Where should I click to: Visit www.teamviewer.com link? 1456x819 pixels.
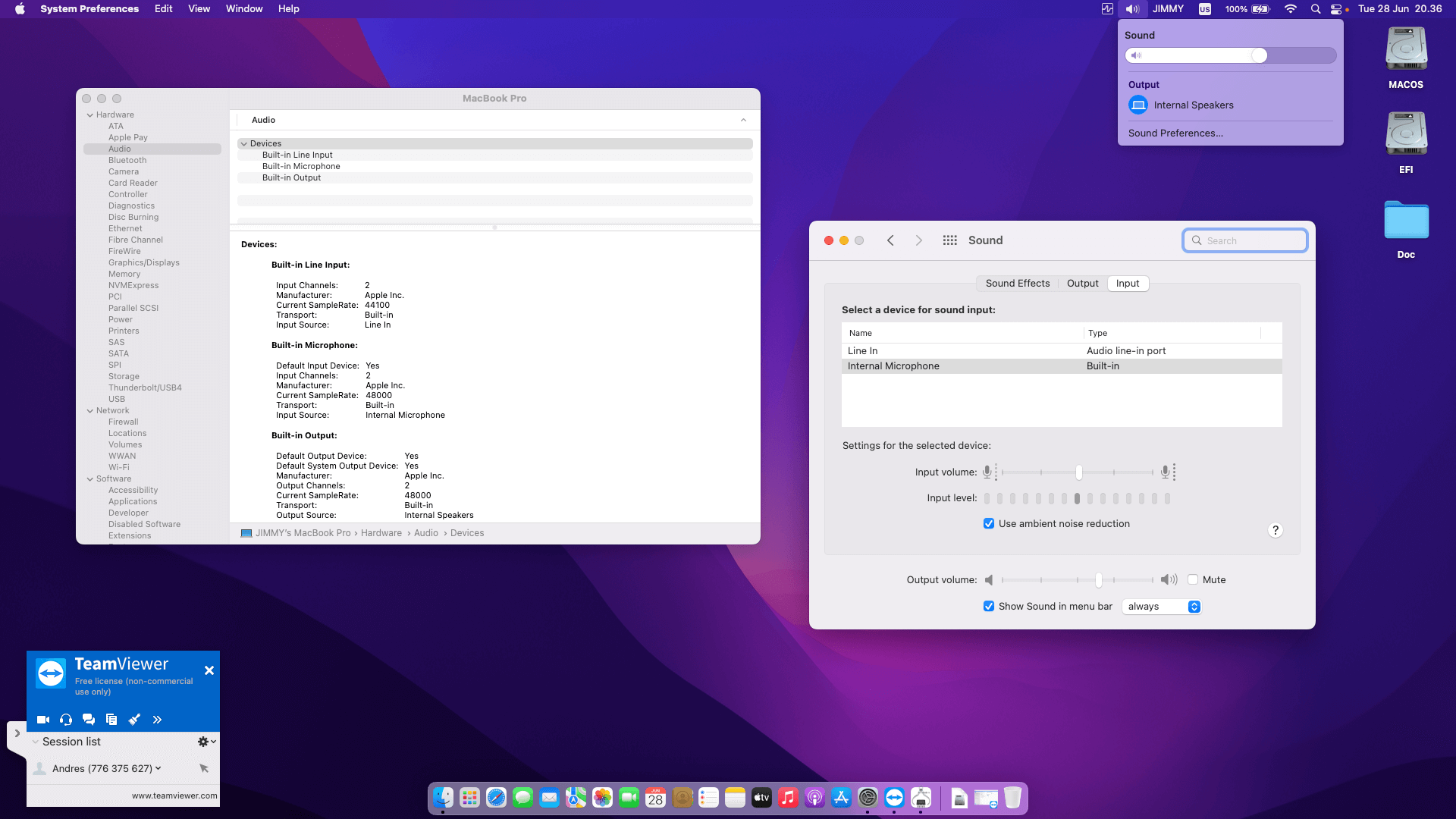click(x=174, y=795)
